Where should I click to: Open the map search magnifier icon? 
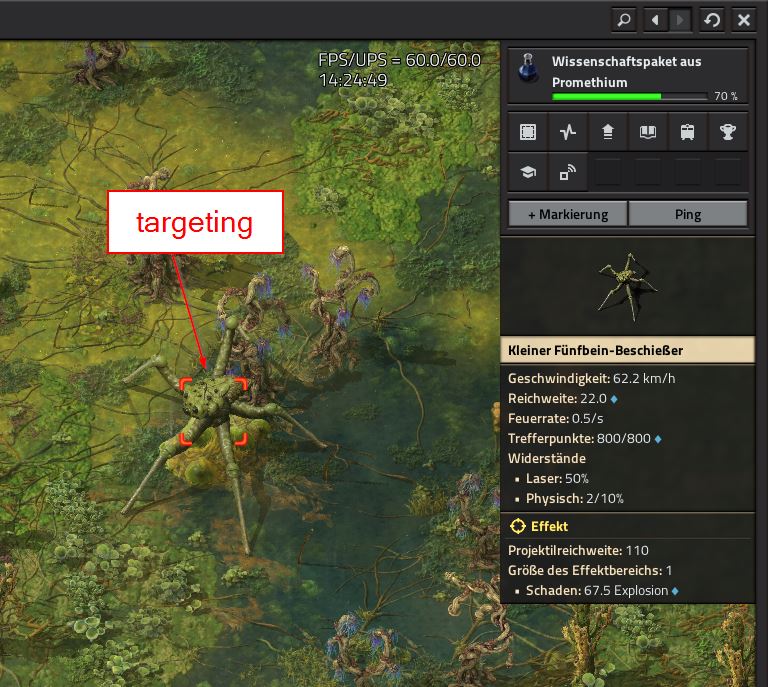(624, 20)
